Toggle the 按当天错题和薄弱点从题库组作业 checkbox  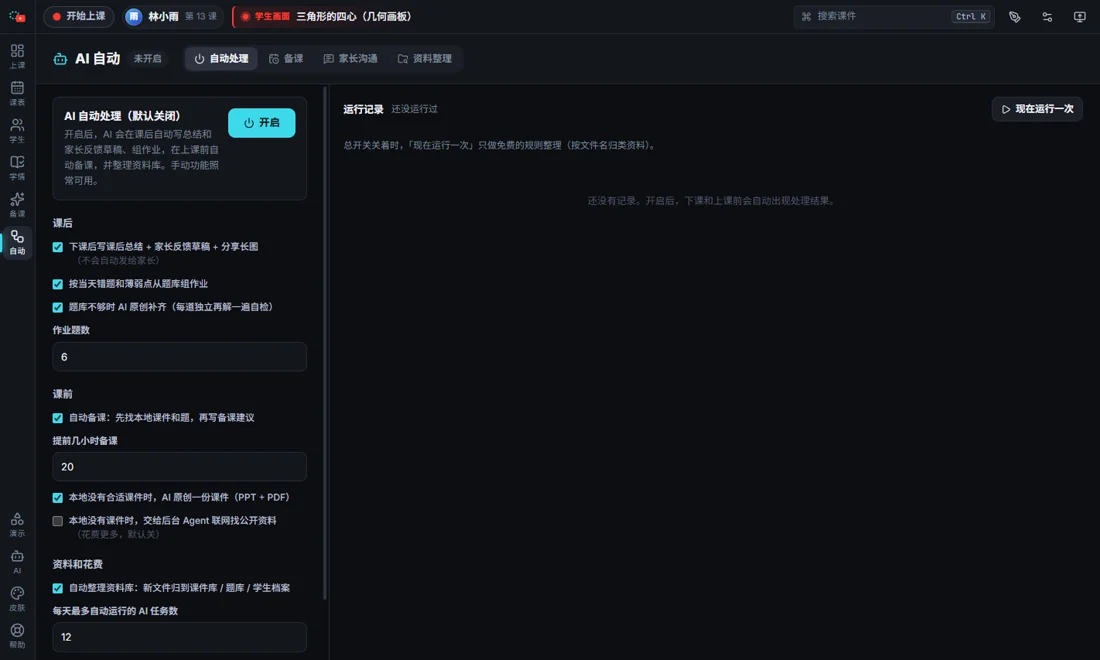58,284
